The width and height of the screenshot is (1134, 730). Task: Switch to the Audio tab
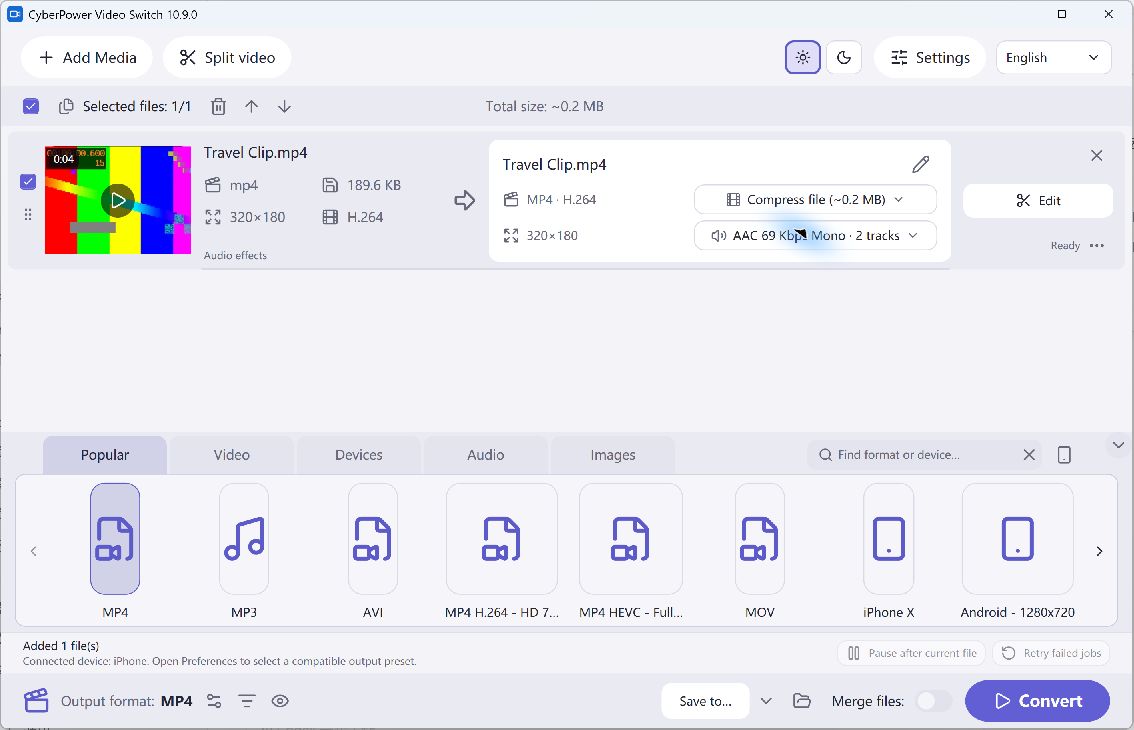pos(485,455)
